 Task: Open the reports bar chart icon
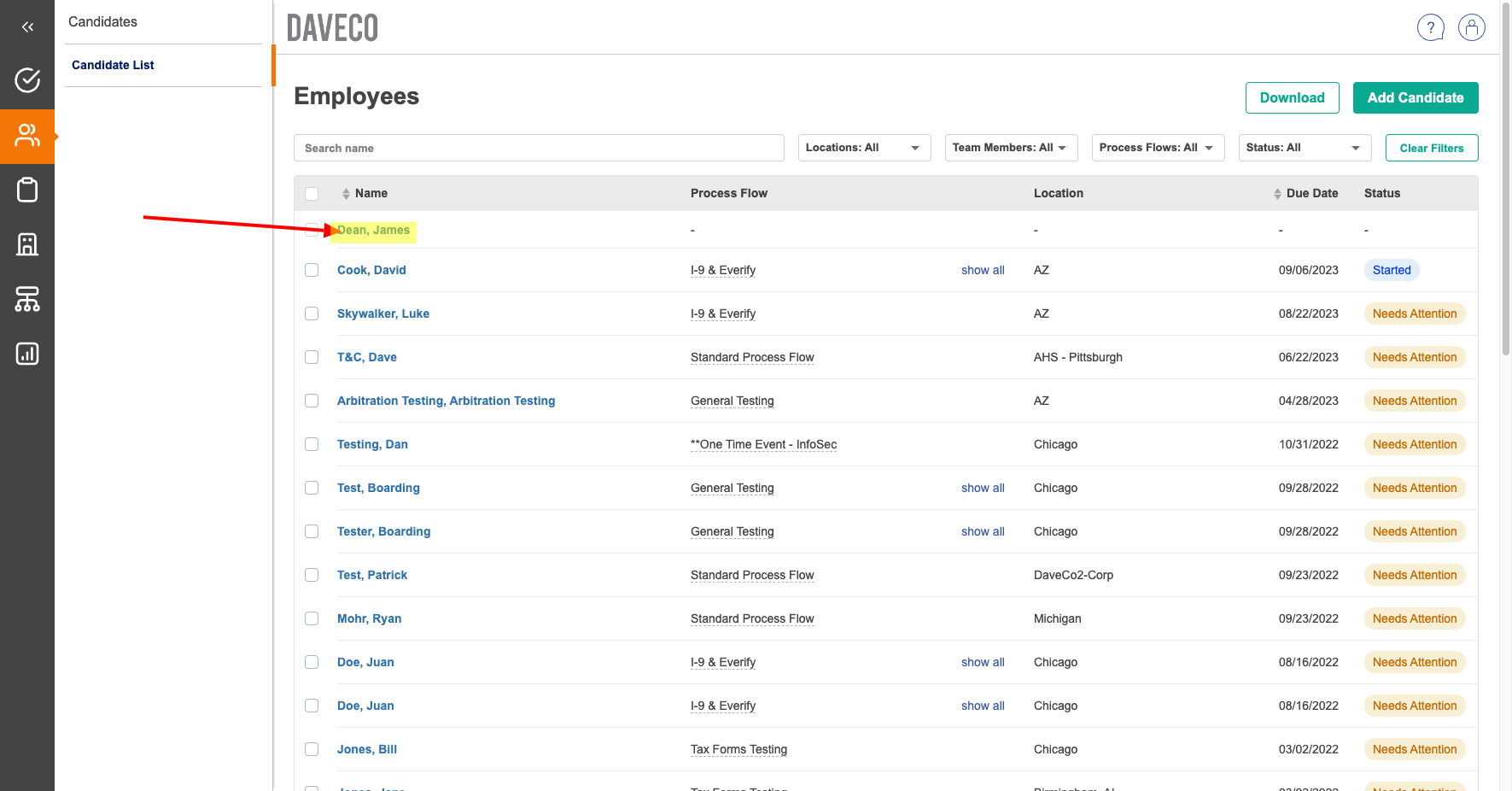27,354
